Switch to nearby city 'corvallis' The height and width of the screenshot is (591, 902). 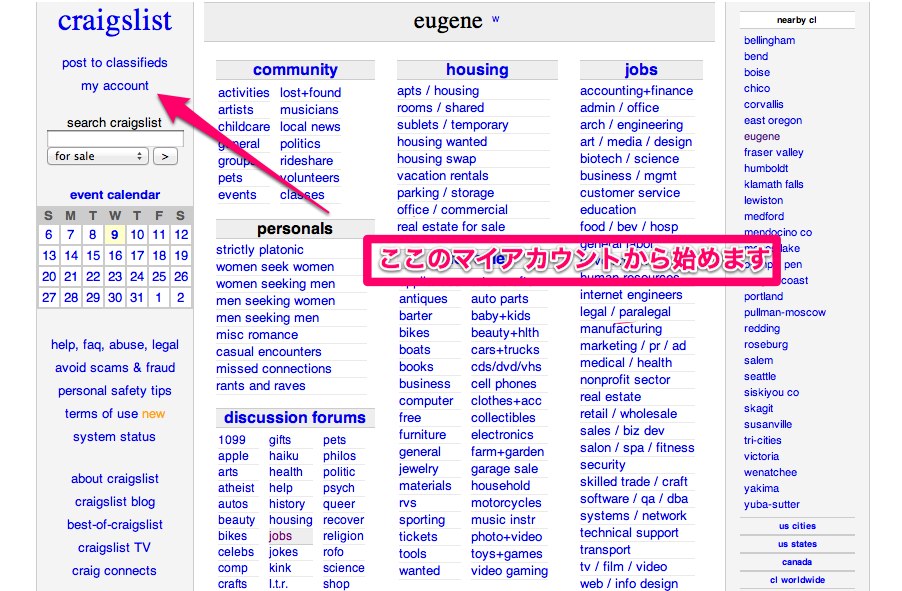(763, 104)
